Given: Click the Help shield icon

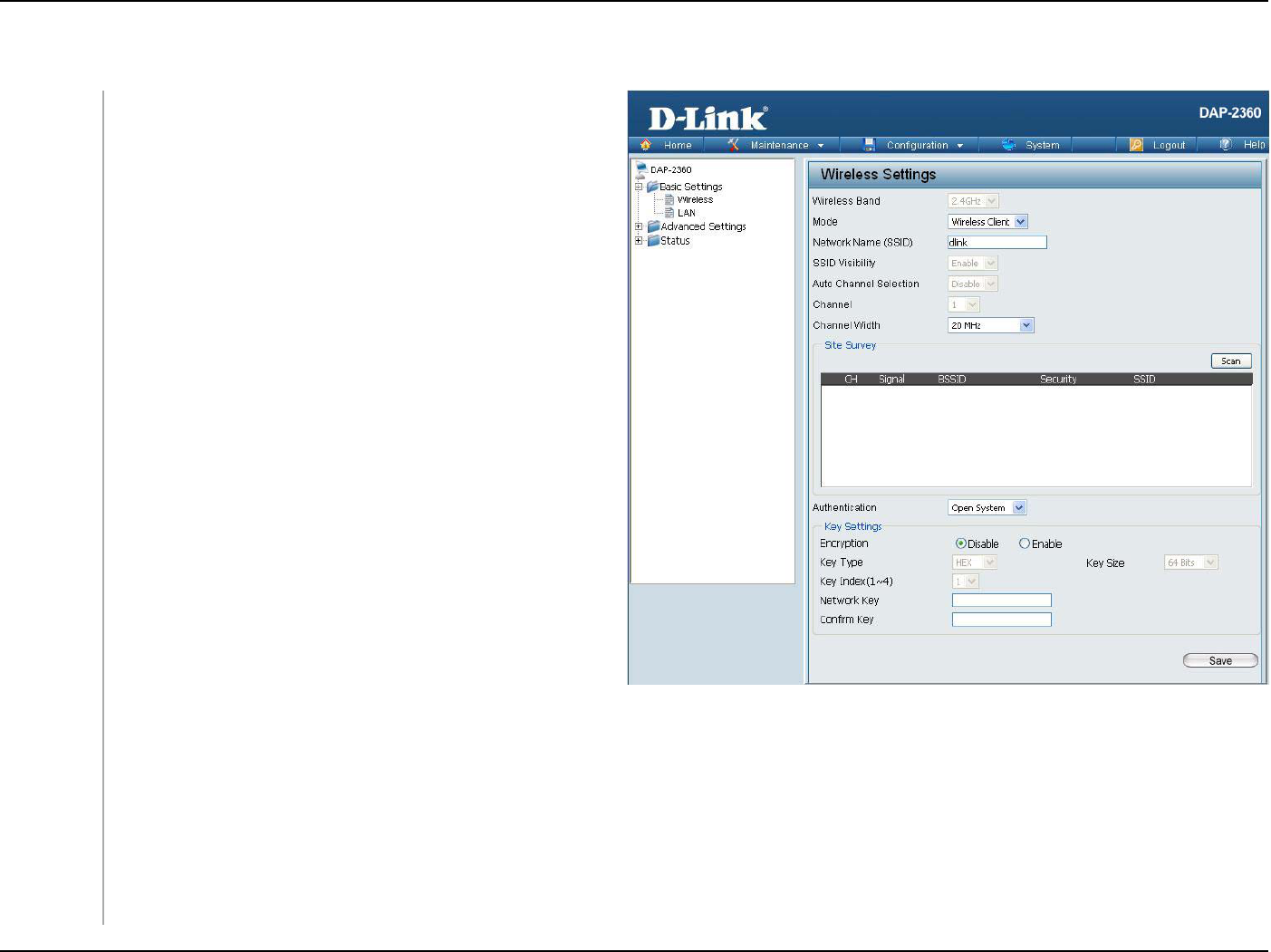Looking at the screenshot, I should coord(1226,145).
